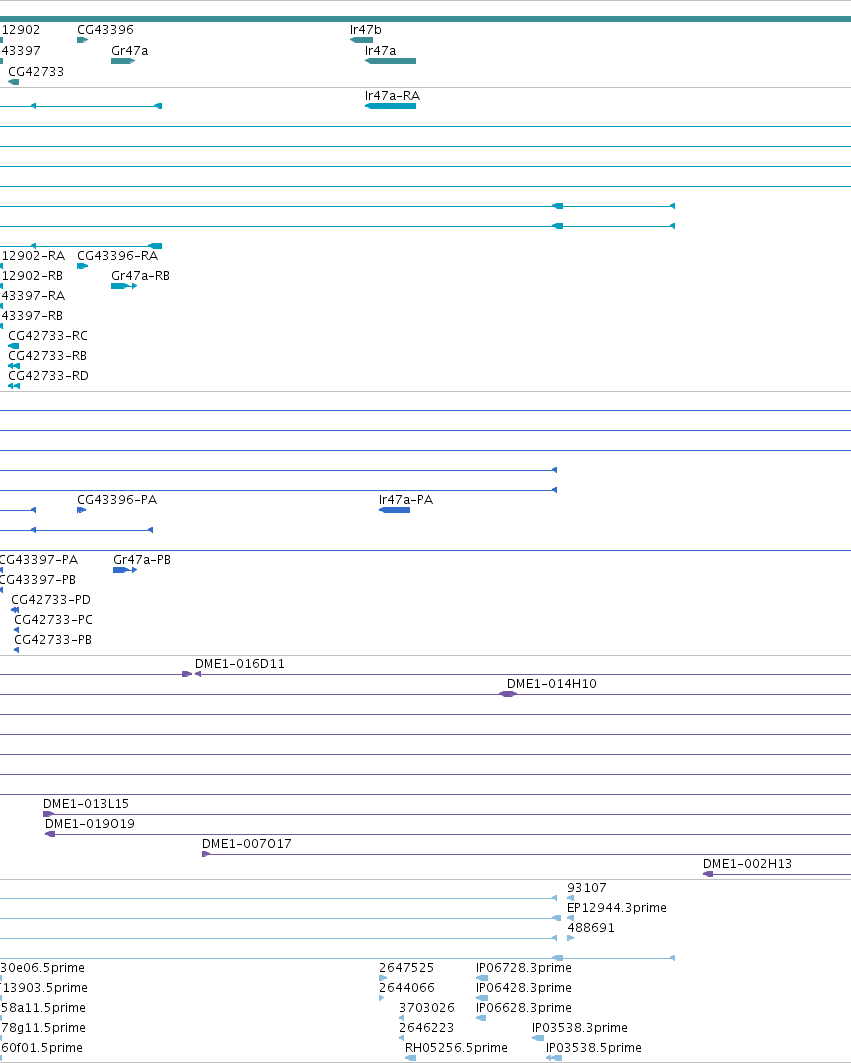The height and width of the screenshot is (1063, 851).
Task: Select CG42733-RD transcript label
Action: pyautogui.click(x=48, y=376)
